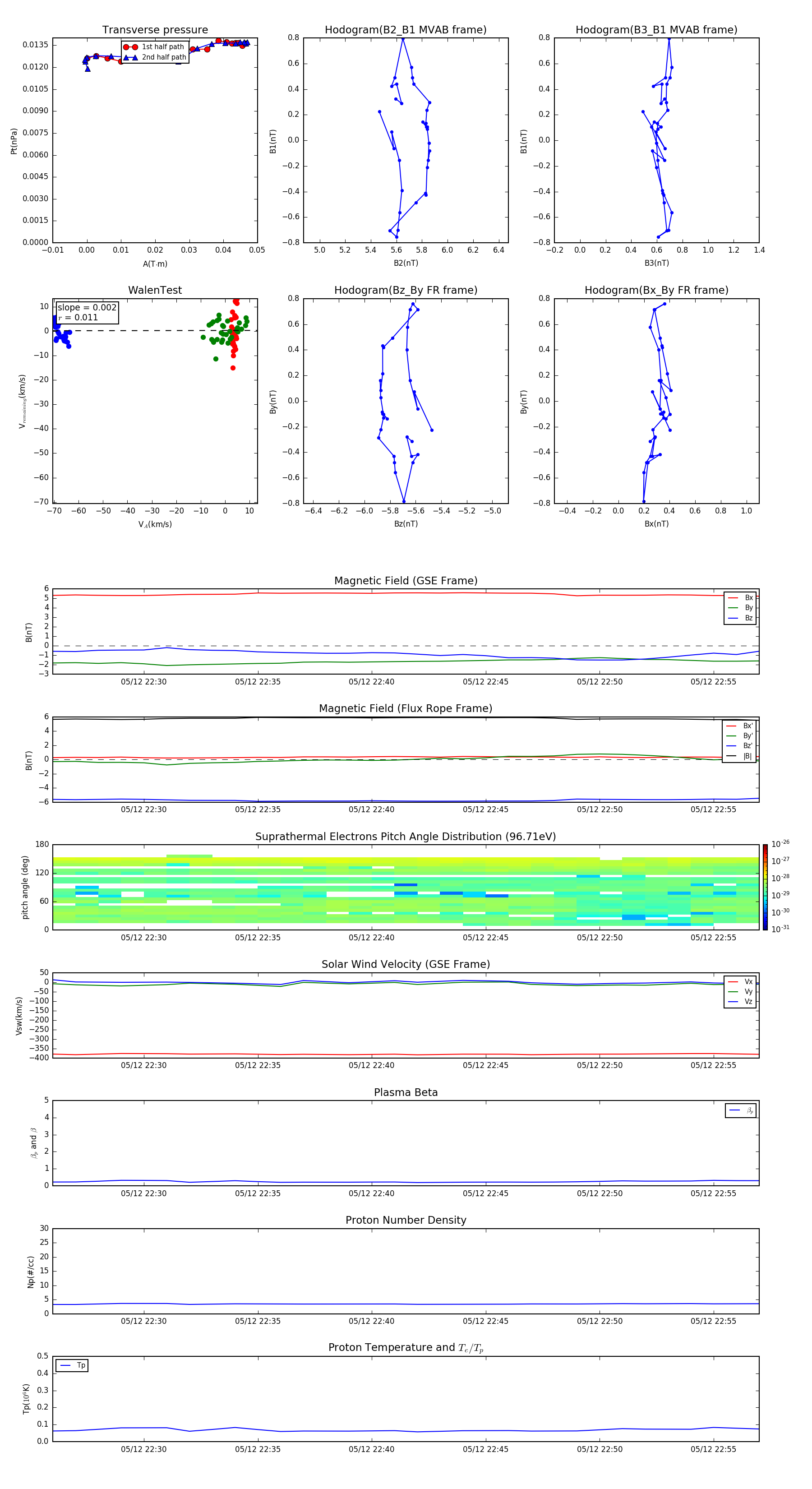Click the Bx' legend entry
Image resolution: width=812 pixels, height=1489 pixels.
[x=740, y=726]
